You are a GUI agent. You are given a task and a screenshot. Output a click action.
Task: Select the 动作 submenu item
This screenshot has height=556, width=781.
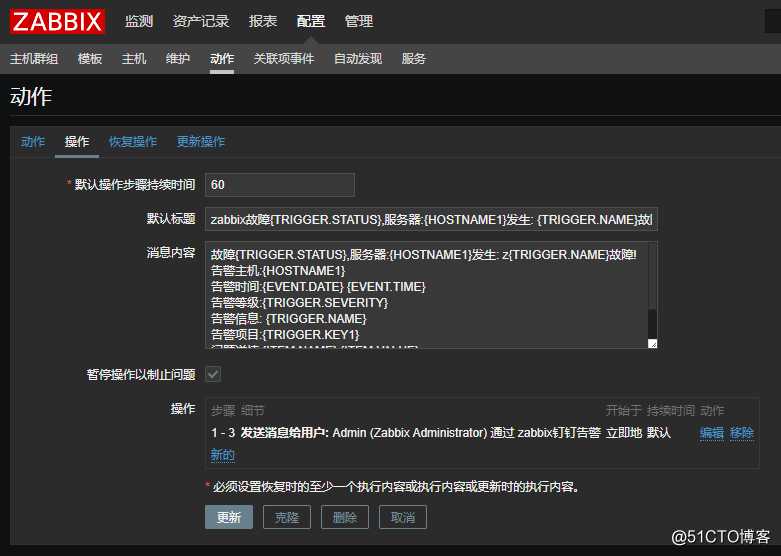click(x=222, y=59)
